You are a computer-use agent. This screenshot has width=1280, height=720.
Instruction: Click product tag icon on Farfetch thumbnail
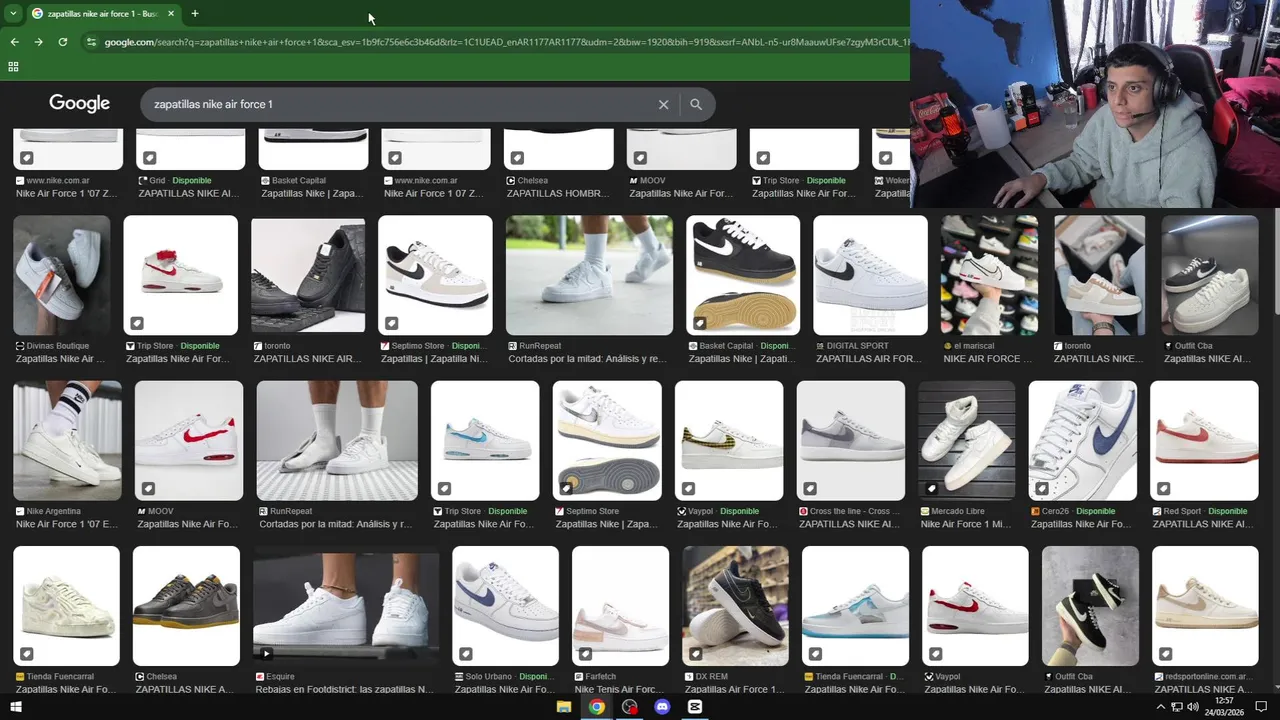pyautogui.click(x=586, y=654)
